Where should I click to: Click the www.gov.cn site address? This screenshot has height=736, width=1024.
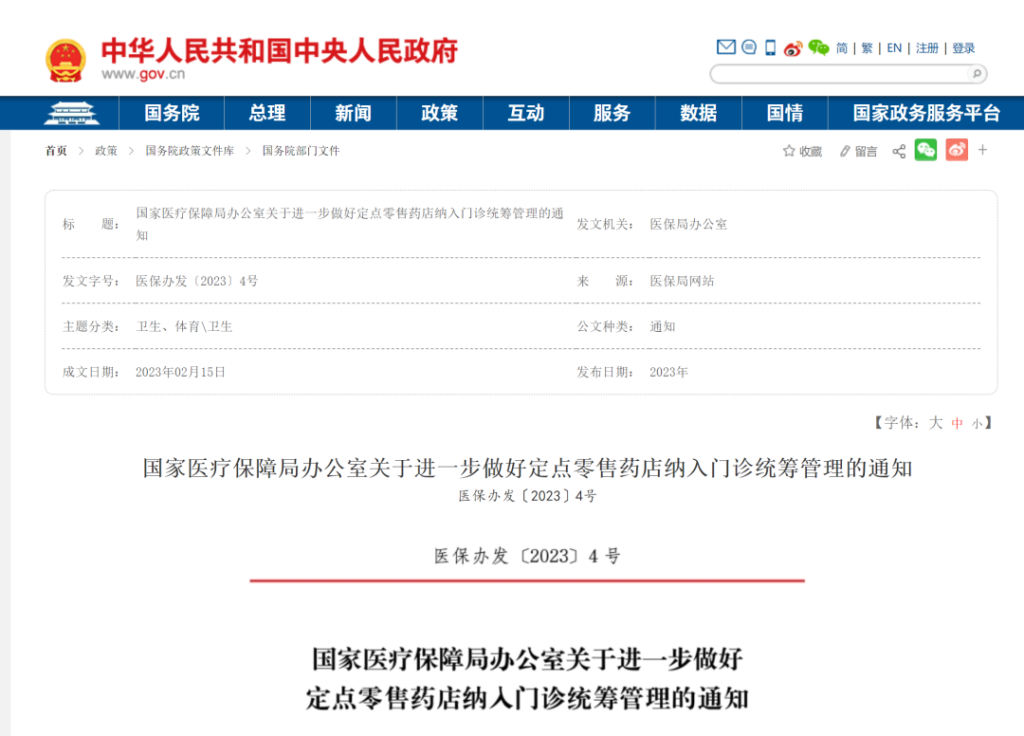(143, 74)
